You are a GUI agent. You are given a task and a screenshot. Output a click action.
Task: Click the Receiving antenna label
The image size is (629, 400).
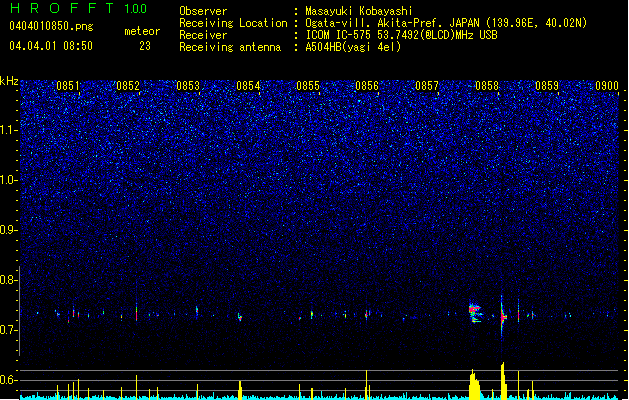[230, 47]
